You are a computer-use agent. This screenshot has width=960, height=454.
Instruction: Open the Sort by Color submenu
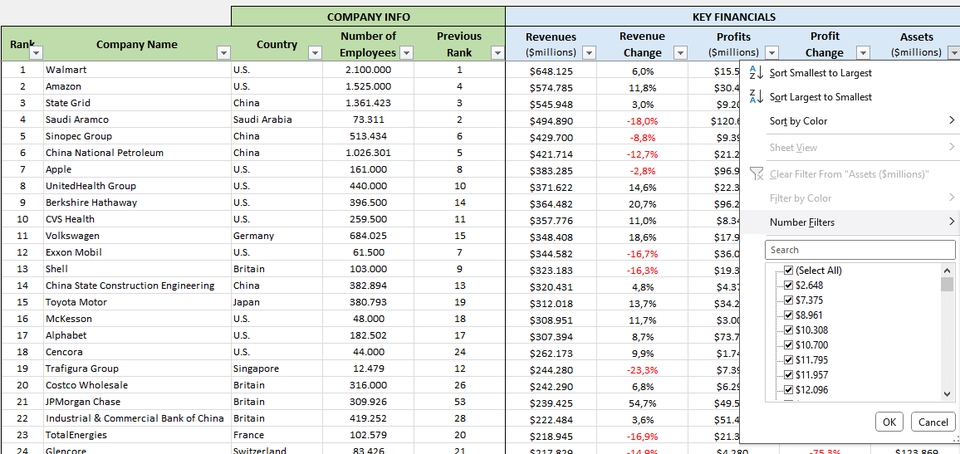[x=850, y=121]
